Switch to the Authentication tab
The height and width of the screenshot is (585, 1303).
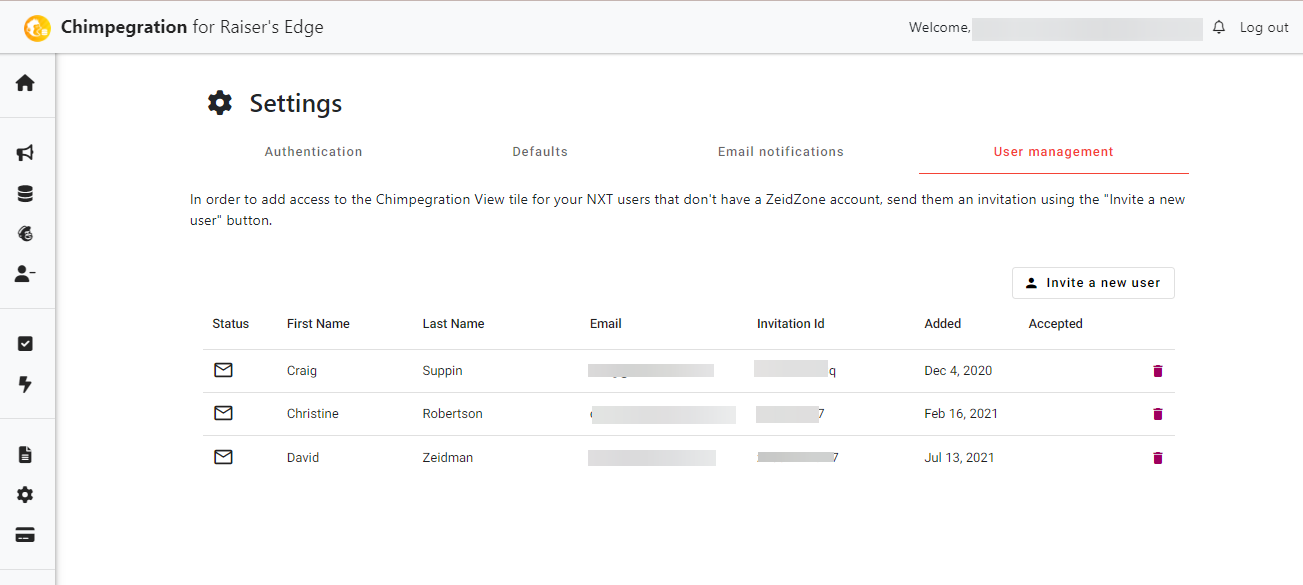[x=313, y=152]
